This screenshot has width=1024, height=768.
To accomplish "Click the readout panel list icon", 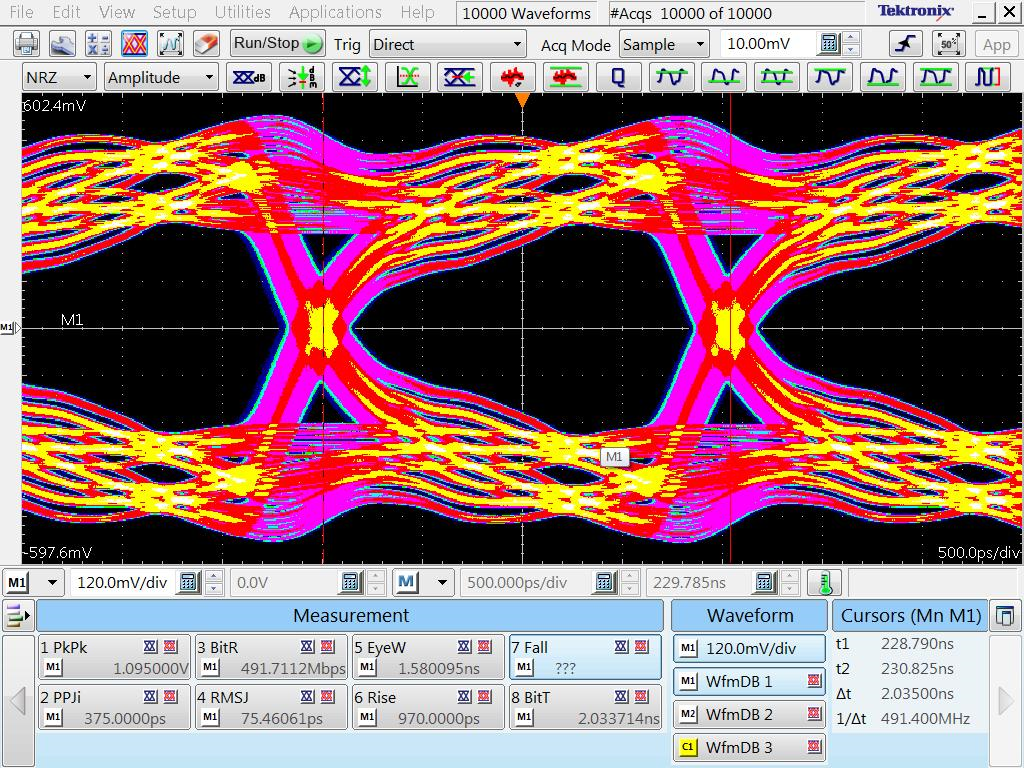I will coord(18,615).
